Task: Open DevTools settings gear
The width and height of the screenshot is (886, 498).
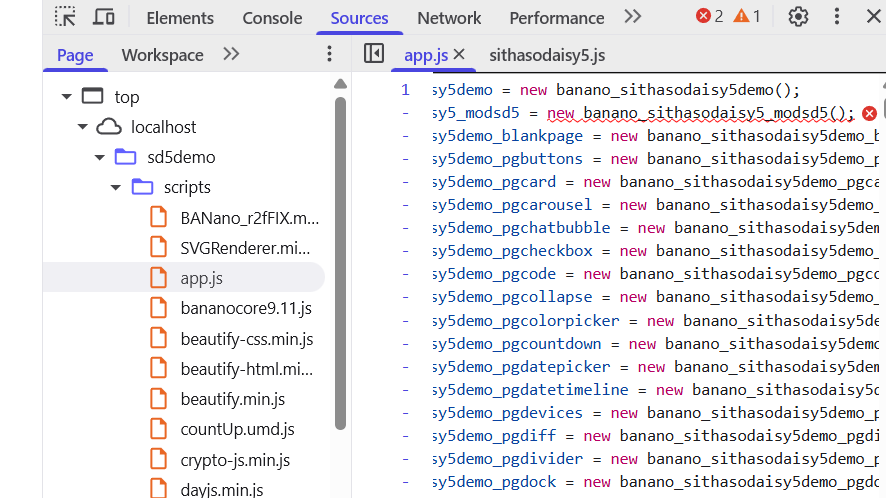Action: (x=798, y=17)
